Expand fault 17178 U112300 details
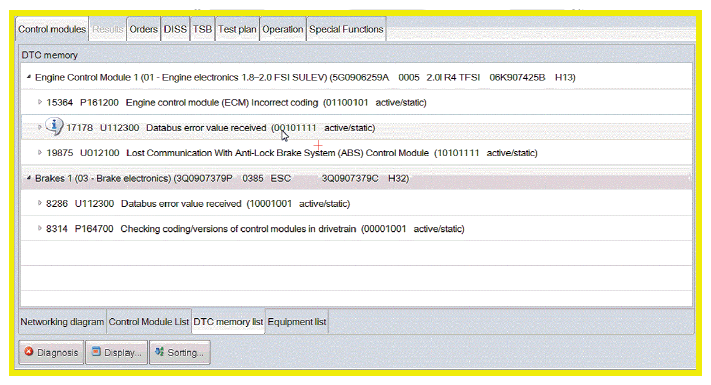This screenshot has height=385, width=711. 40,127
